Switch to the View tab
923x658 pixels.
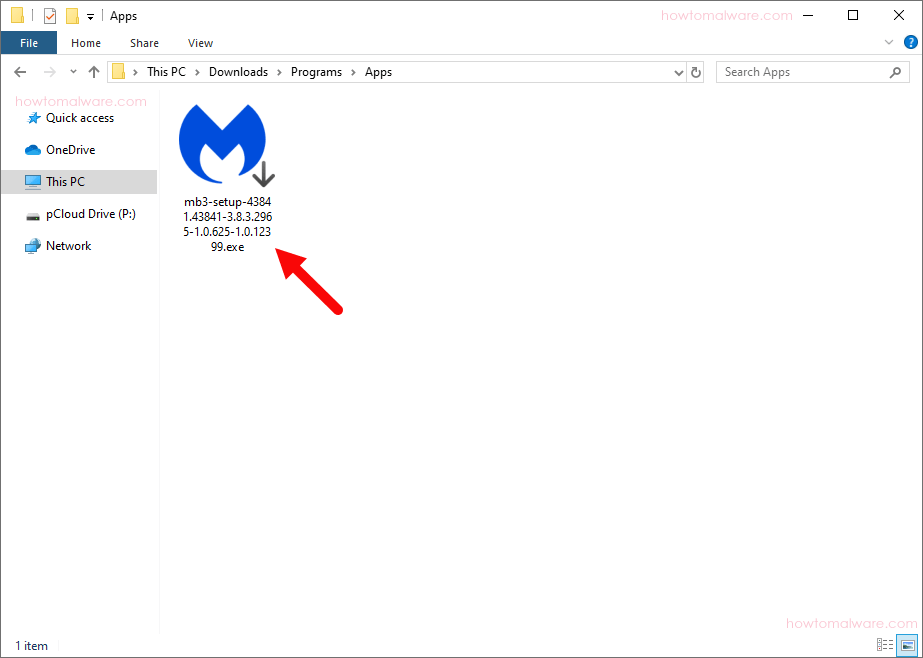pos(200,43)
